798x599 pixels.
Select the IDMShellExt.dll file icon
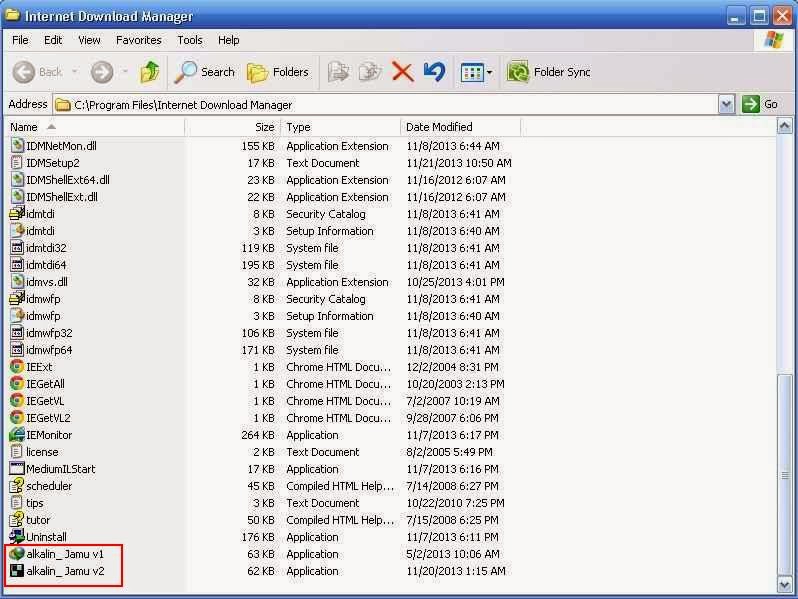tap(17, 197)
